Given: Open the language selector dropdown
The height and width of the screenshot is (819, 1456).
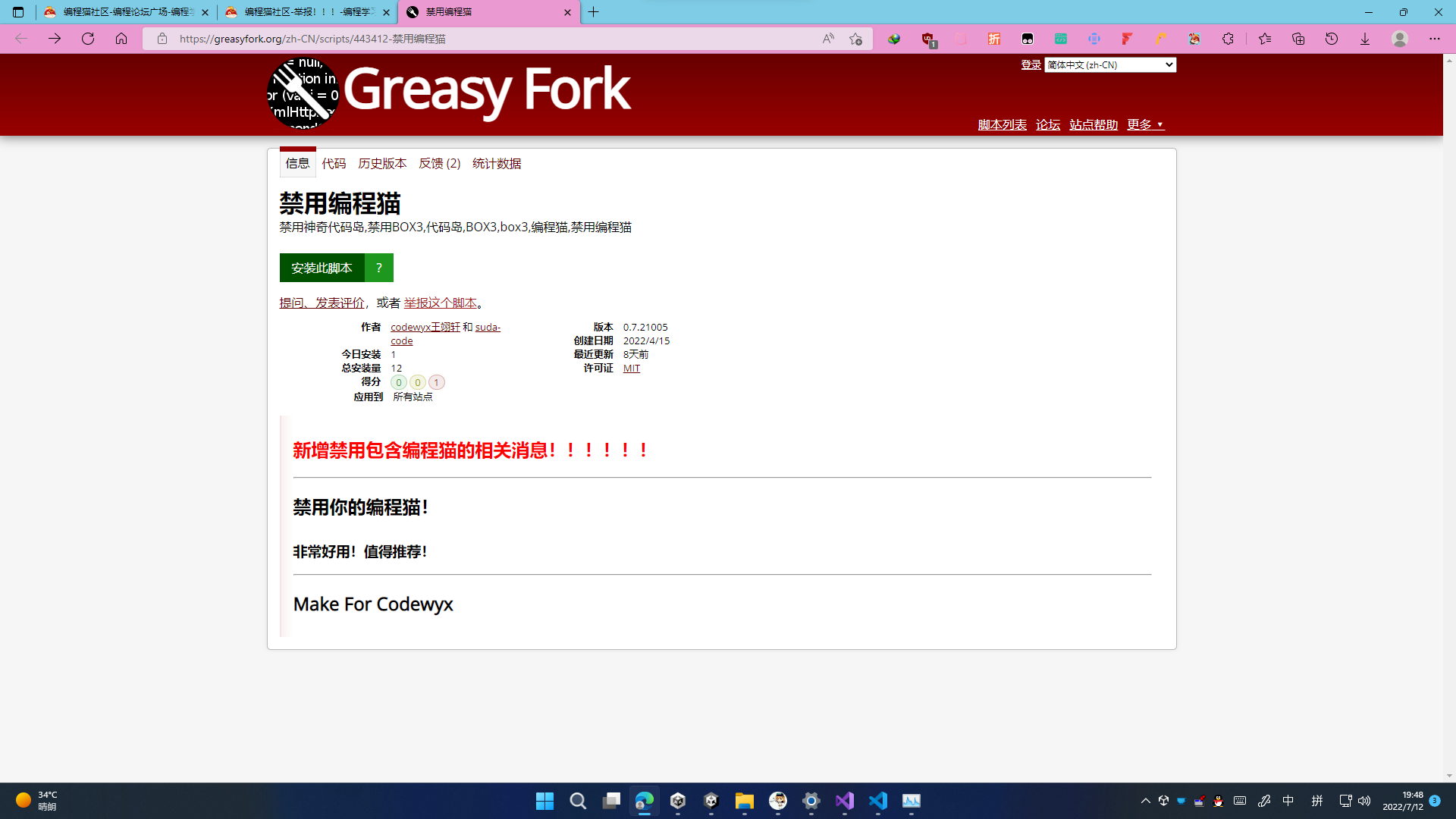Looking at the screenshot, I should coord(1110,65).
